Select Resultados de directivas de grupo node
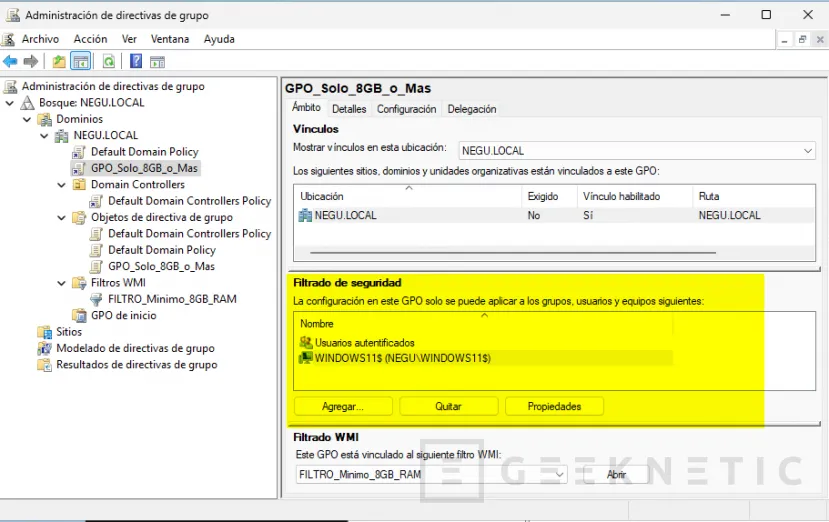 point(136,365)
